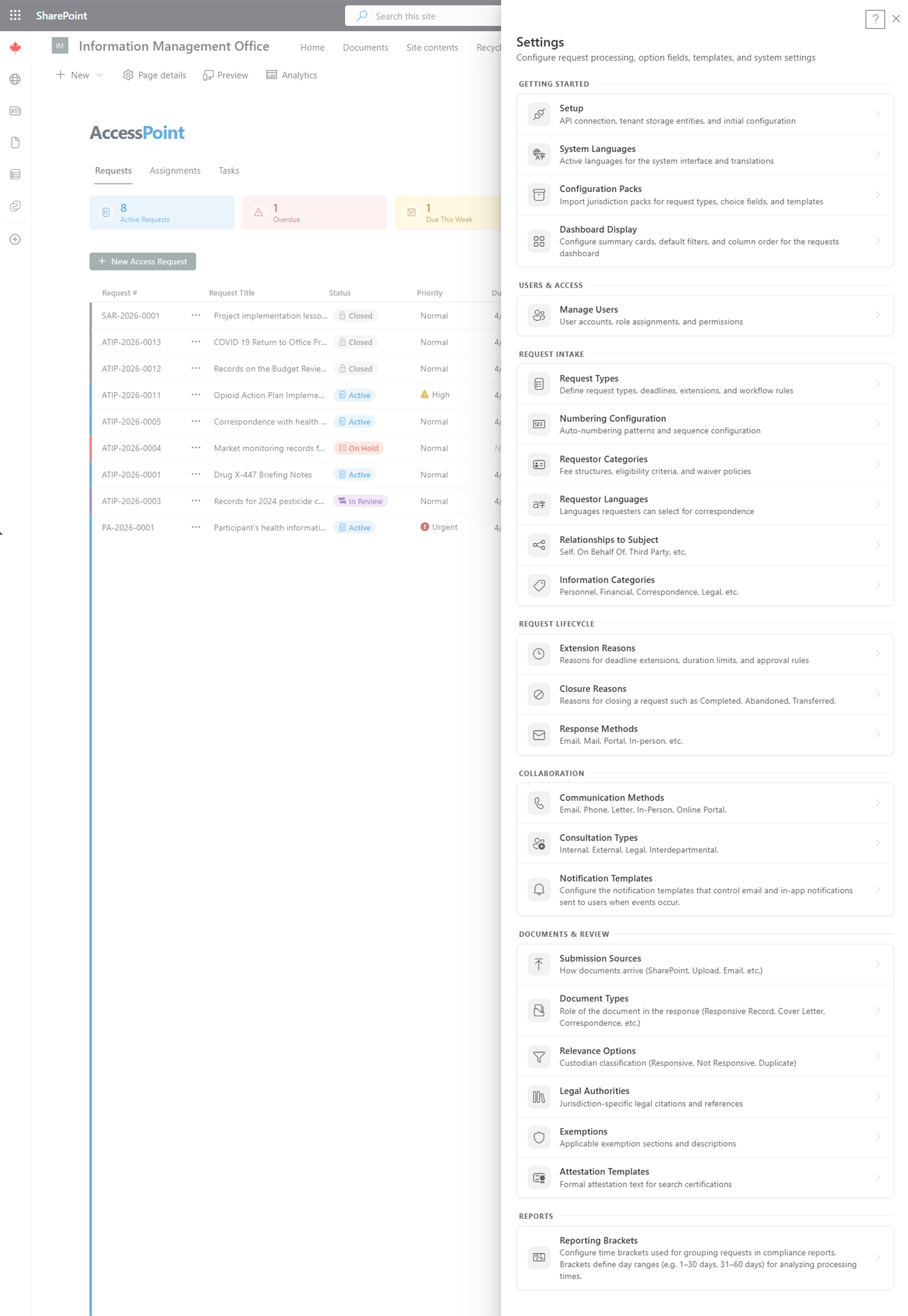This screenshot has height=1316, width=908.
Task: Click inside the Search this site field
Action: click(x=415, y=15)
